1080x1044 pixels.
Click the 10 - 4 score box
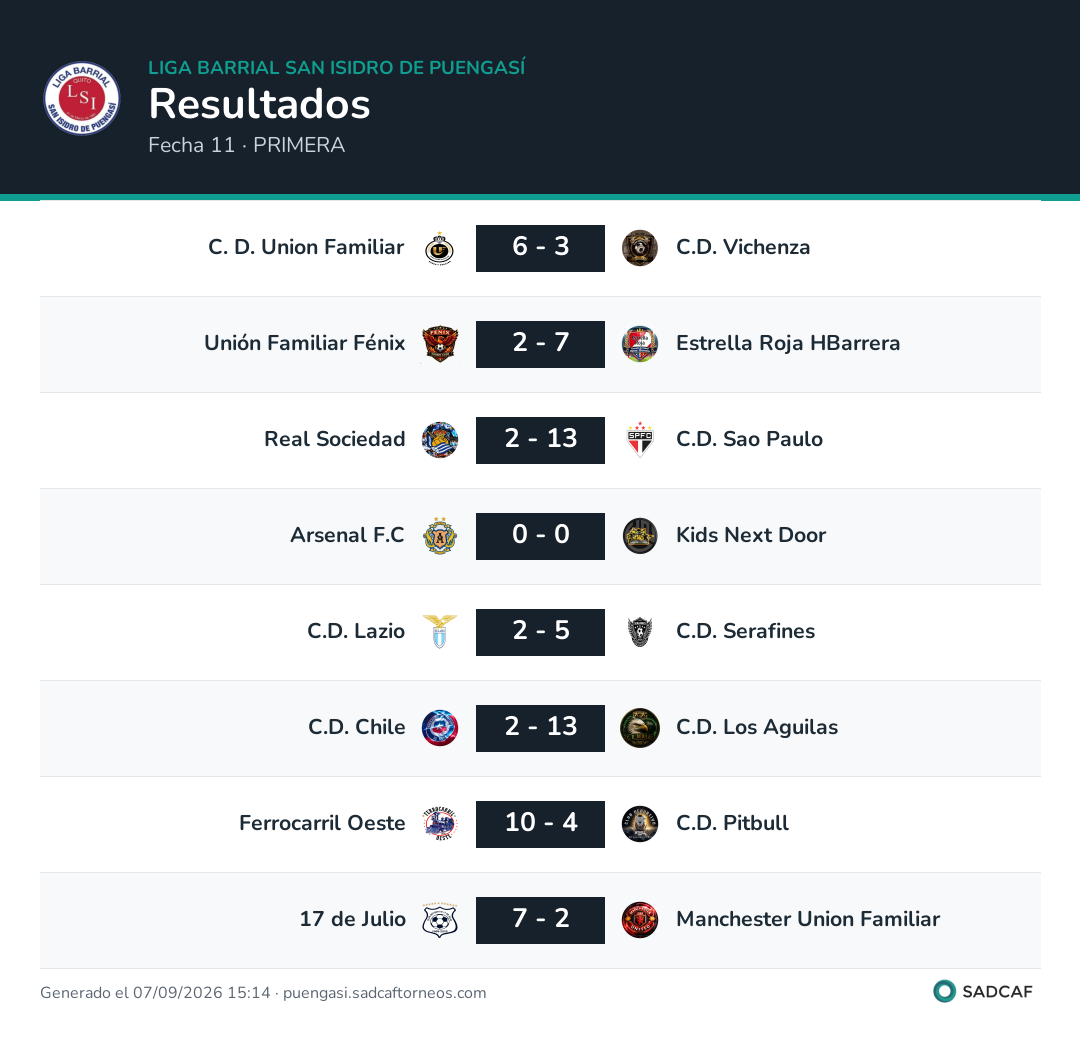pyautogui.click(x=541, y=824)
